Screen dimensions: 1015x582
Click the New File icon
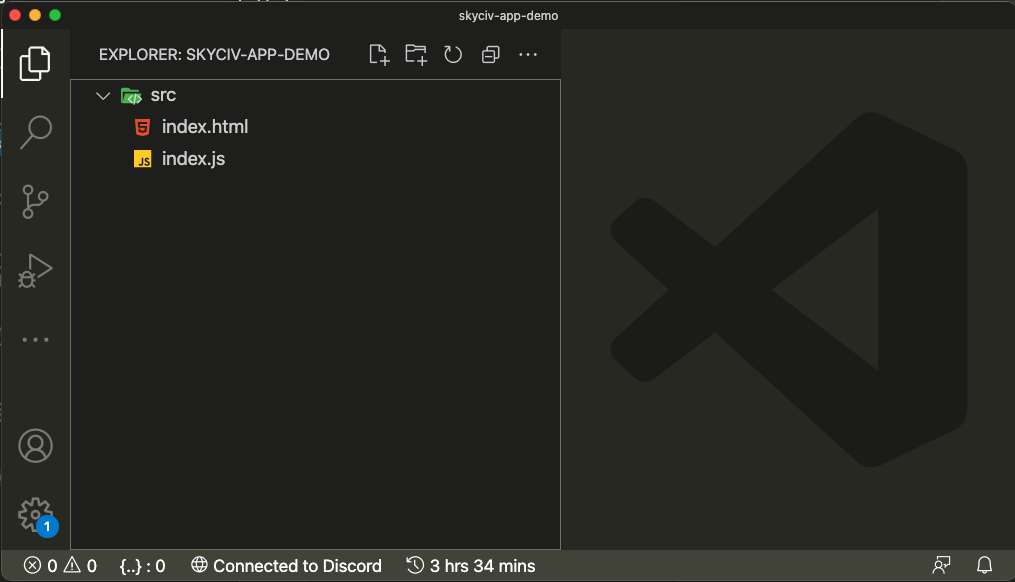379,55
